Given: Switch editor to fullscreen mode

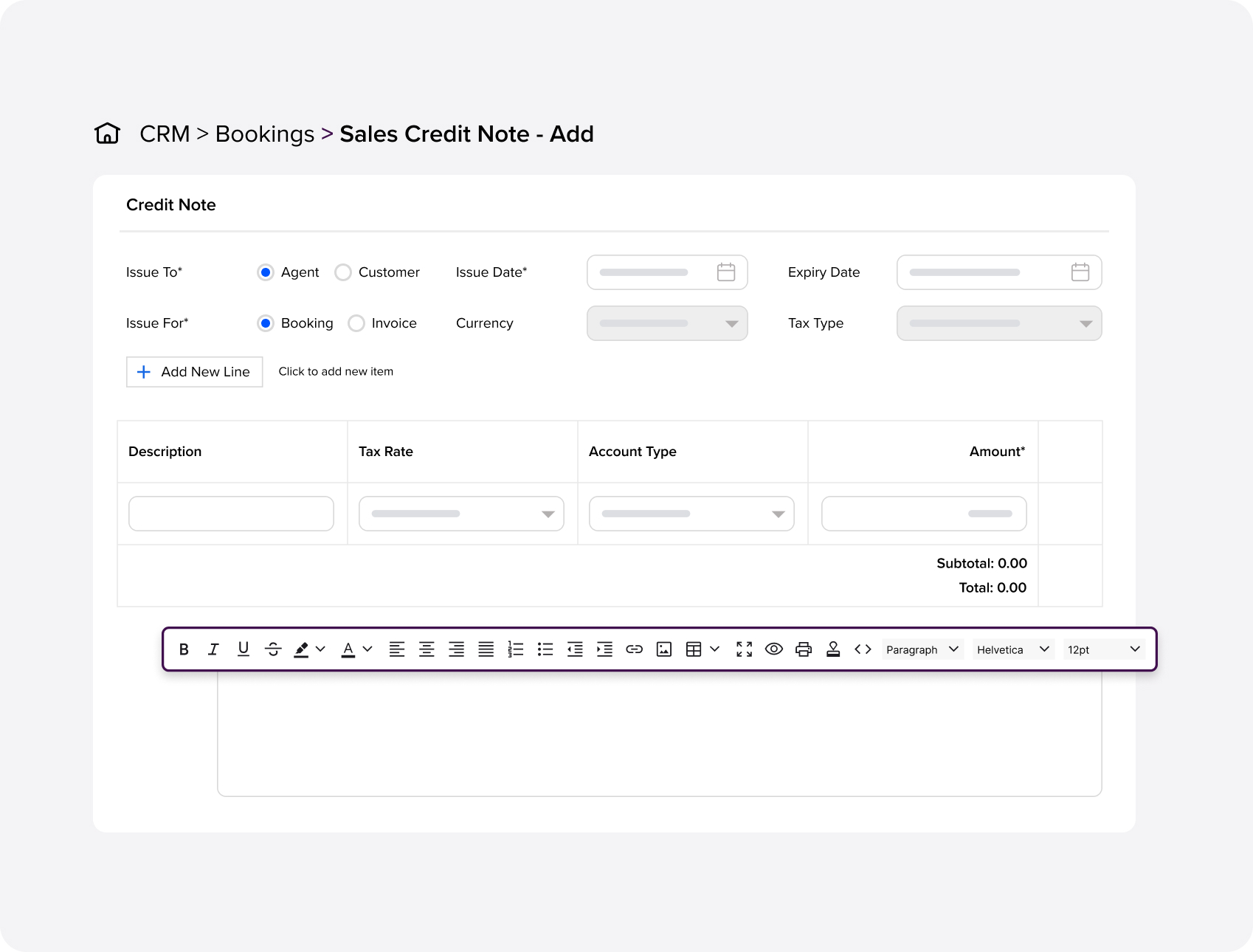Looking at the screenshot, I should tap(745, 649).
